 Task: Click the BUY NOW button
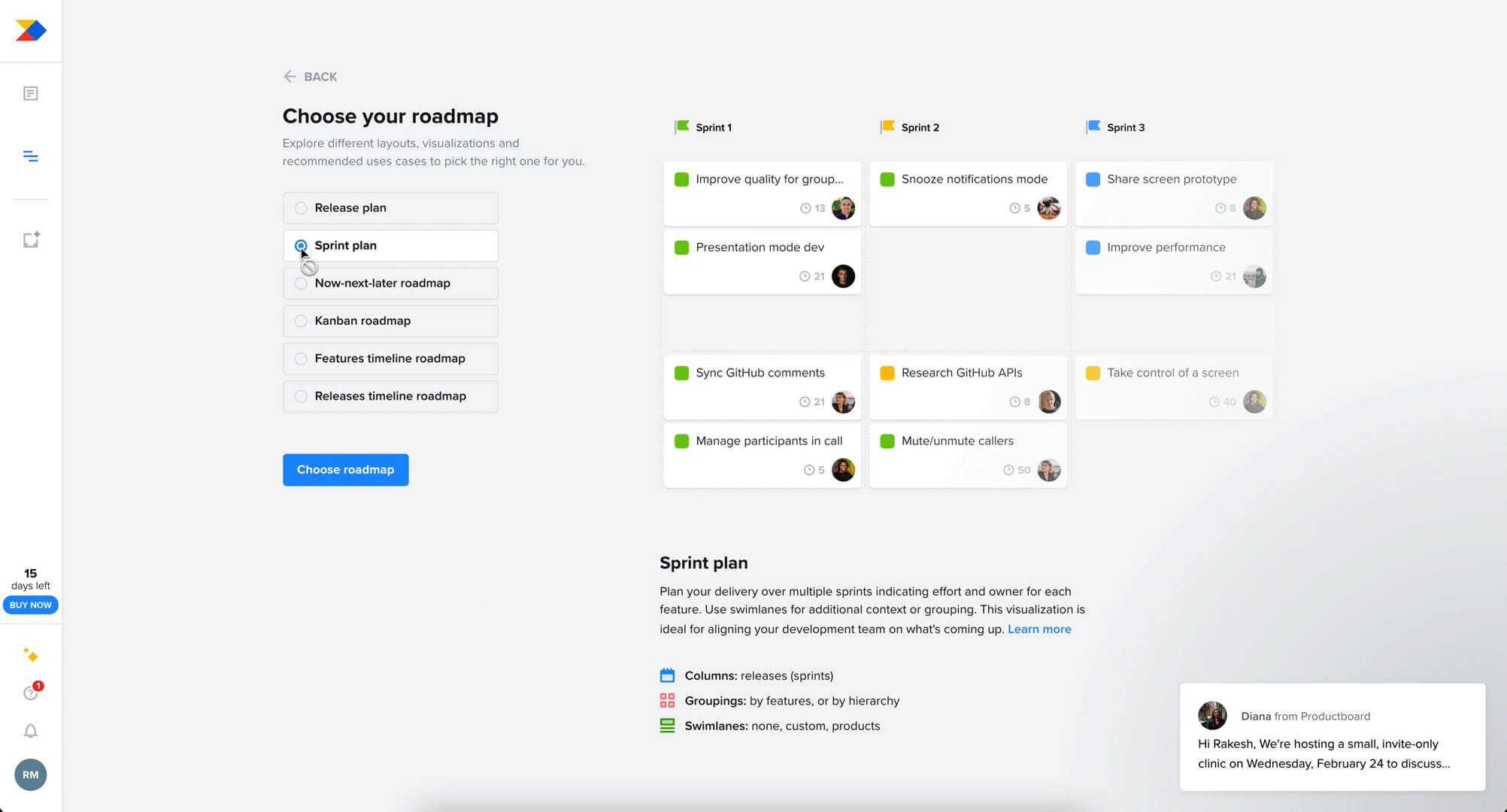[x=30, y=604]
